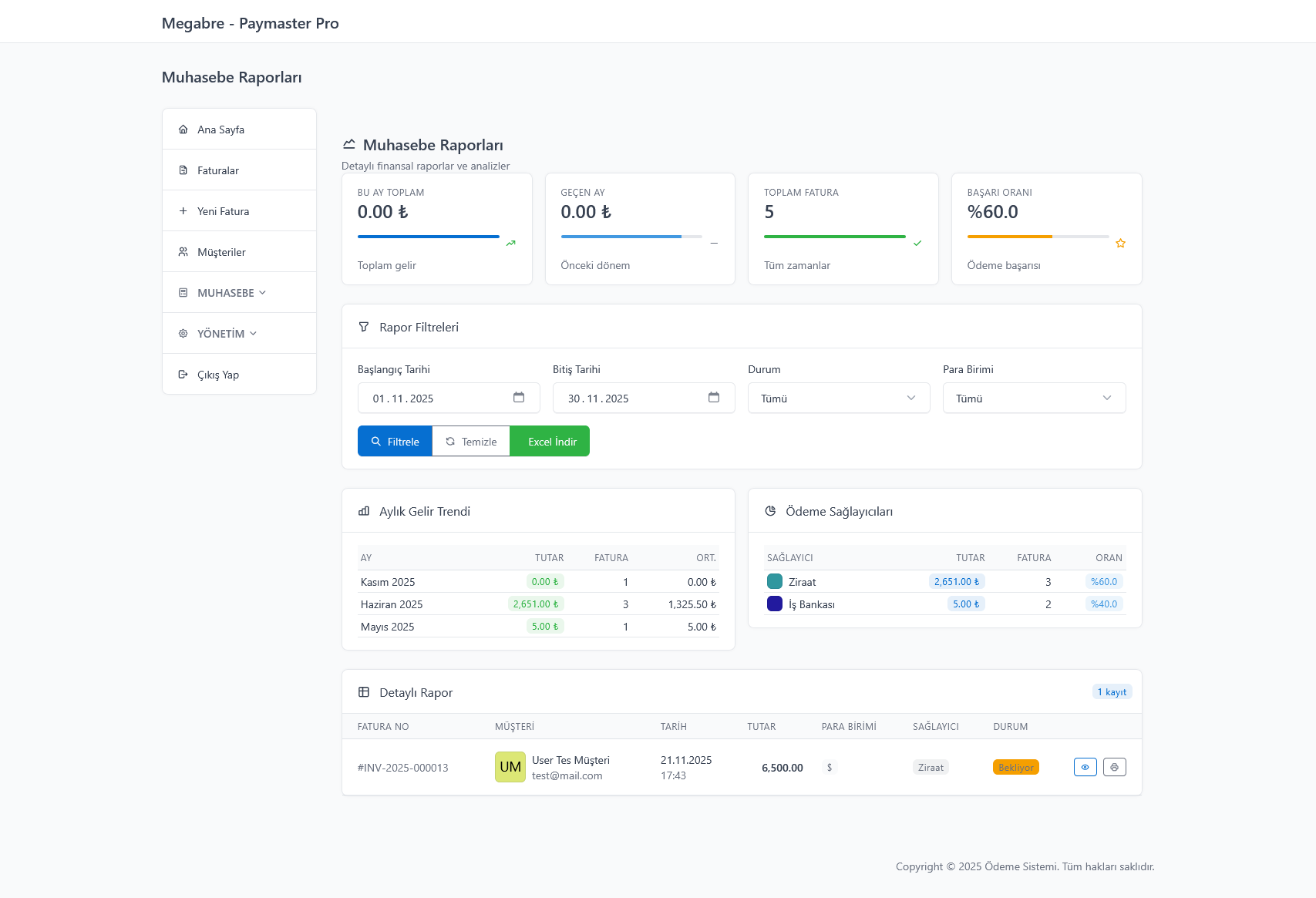Click the funnel icon beside Rapor Filtreleri

click(x=364, y=327)
